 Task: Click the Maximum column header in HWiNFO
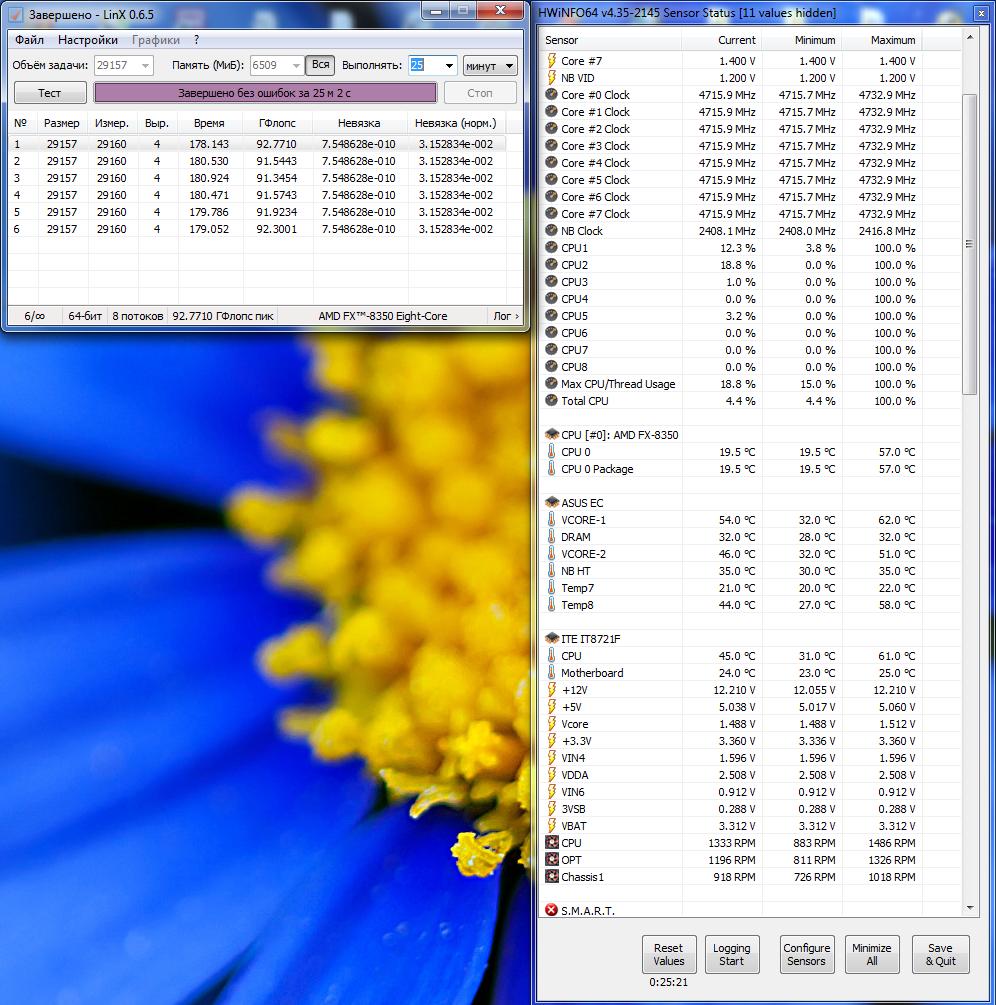(882, 40)
